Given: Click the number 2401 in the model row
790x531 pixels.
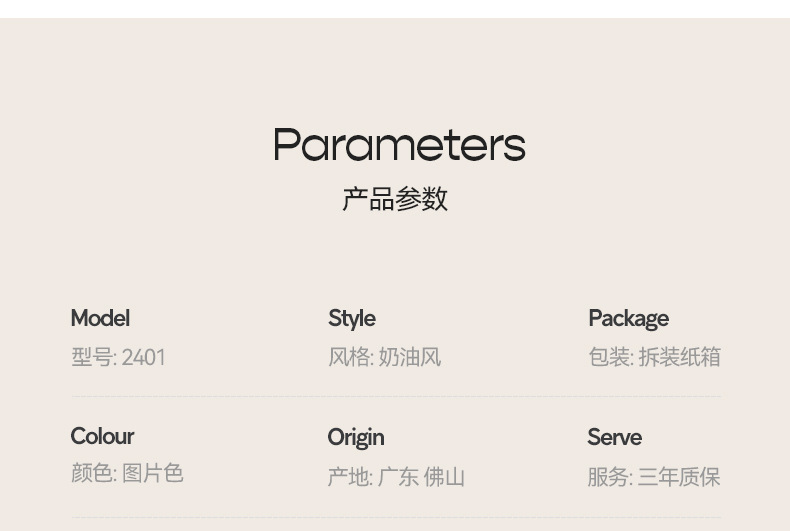Looking at the screenshot, I should pyautogui.click(x=144, y=358).
